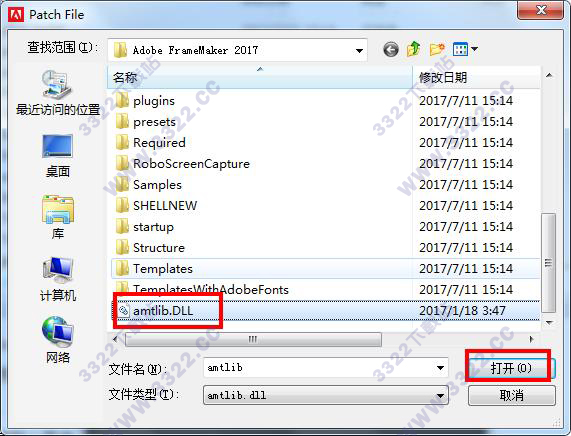Open the view menu icon

tap(465, 49)
